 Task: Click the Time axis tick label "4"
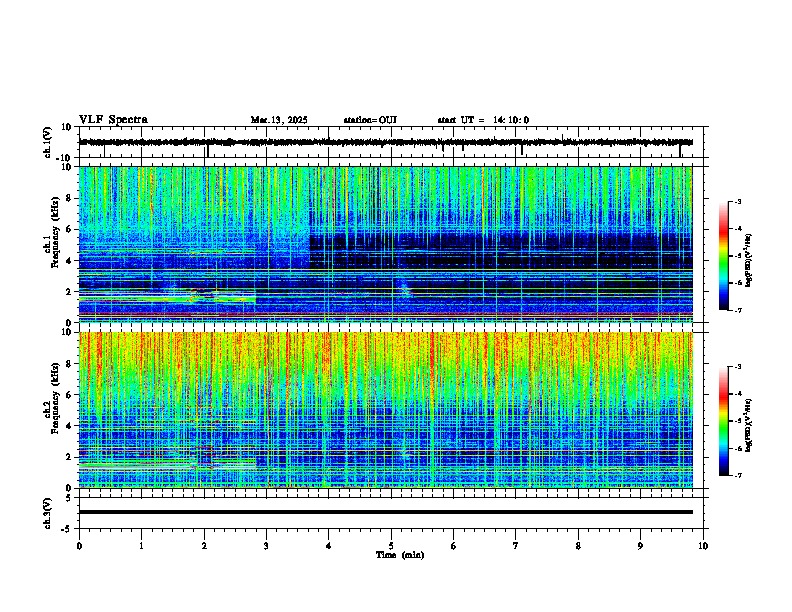point(329,546)
